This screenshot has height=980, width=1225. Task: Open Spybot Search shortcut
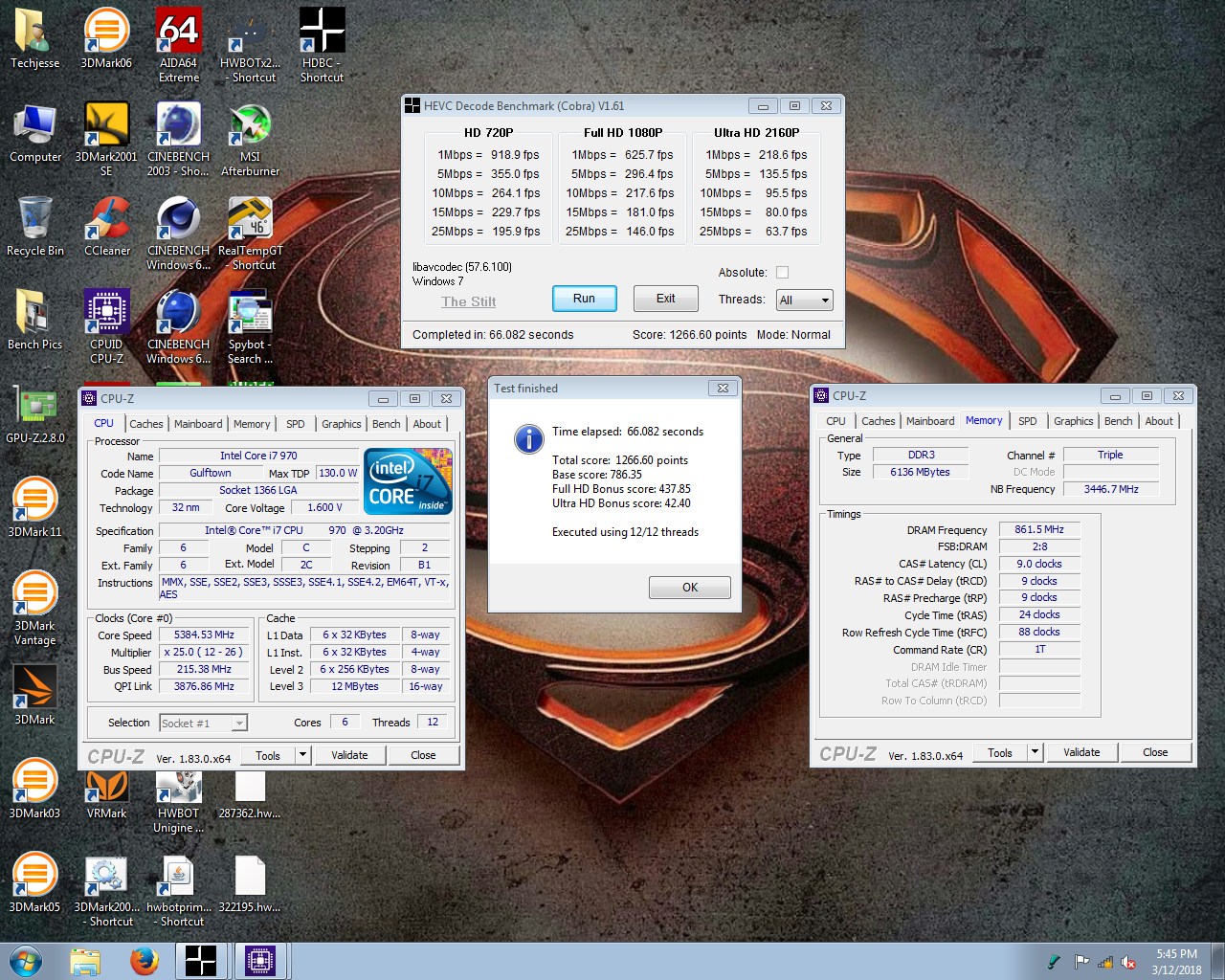pyautogui.click(x=250, y=326)
